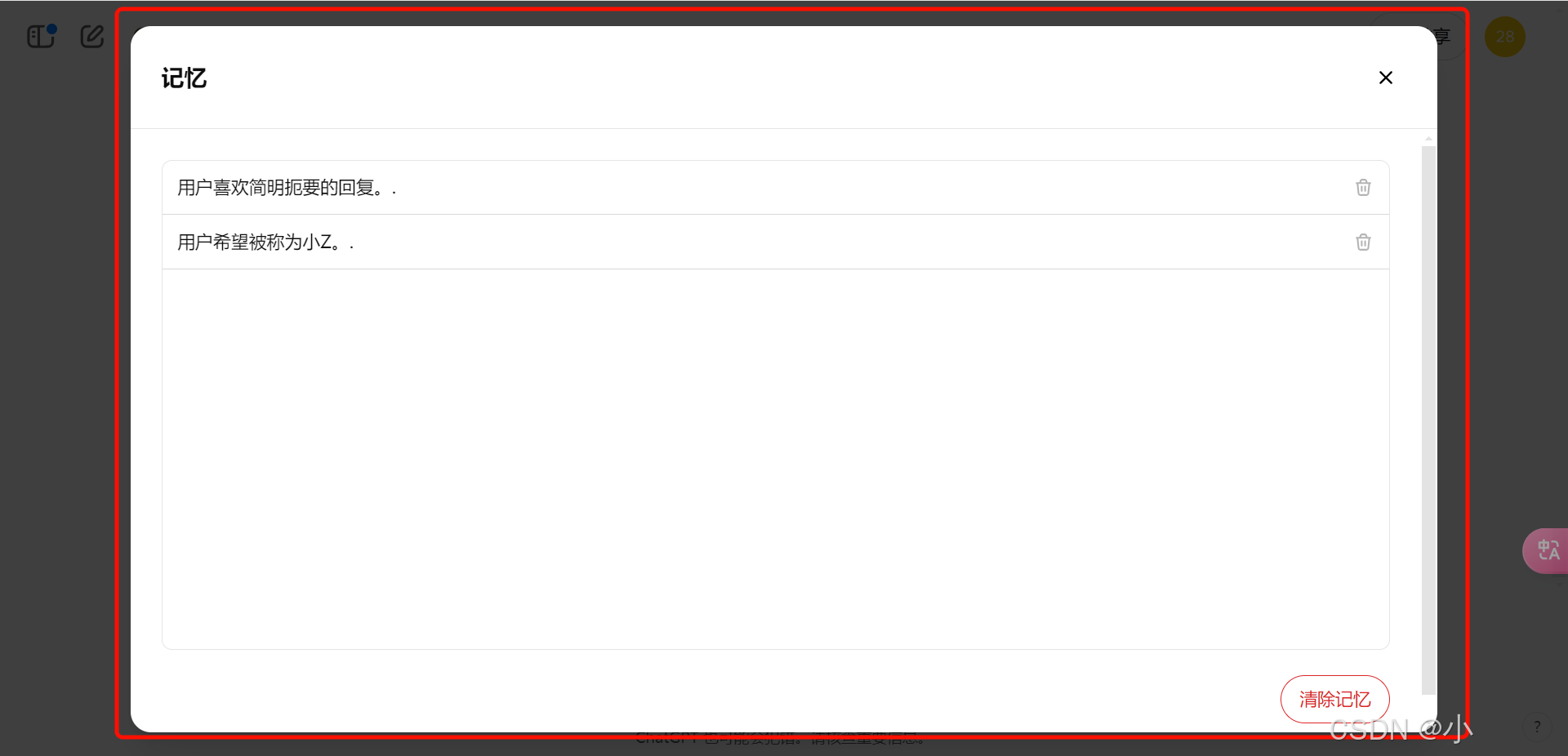Viewport: 1568px width, 756px height.
Task: Open the user avatar labeled 28
Action: [1505, 37]
